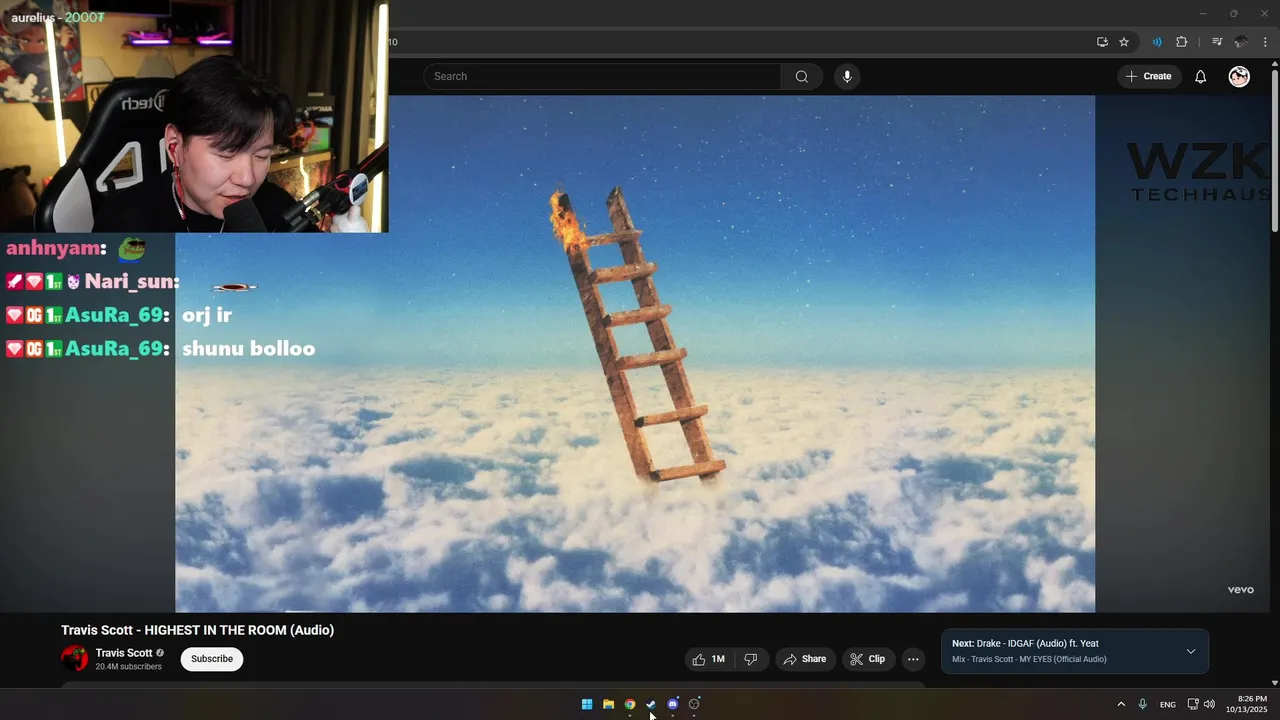Click the video player to pause

[x=635, y=354]
